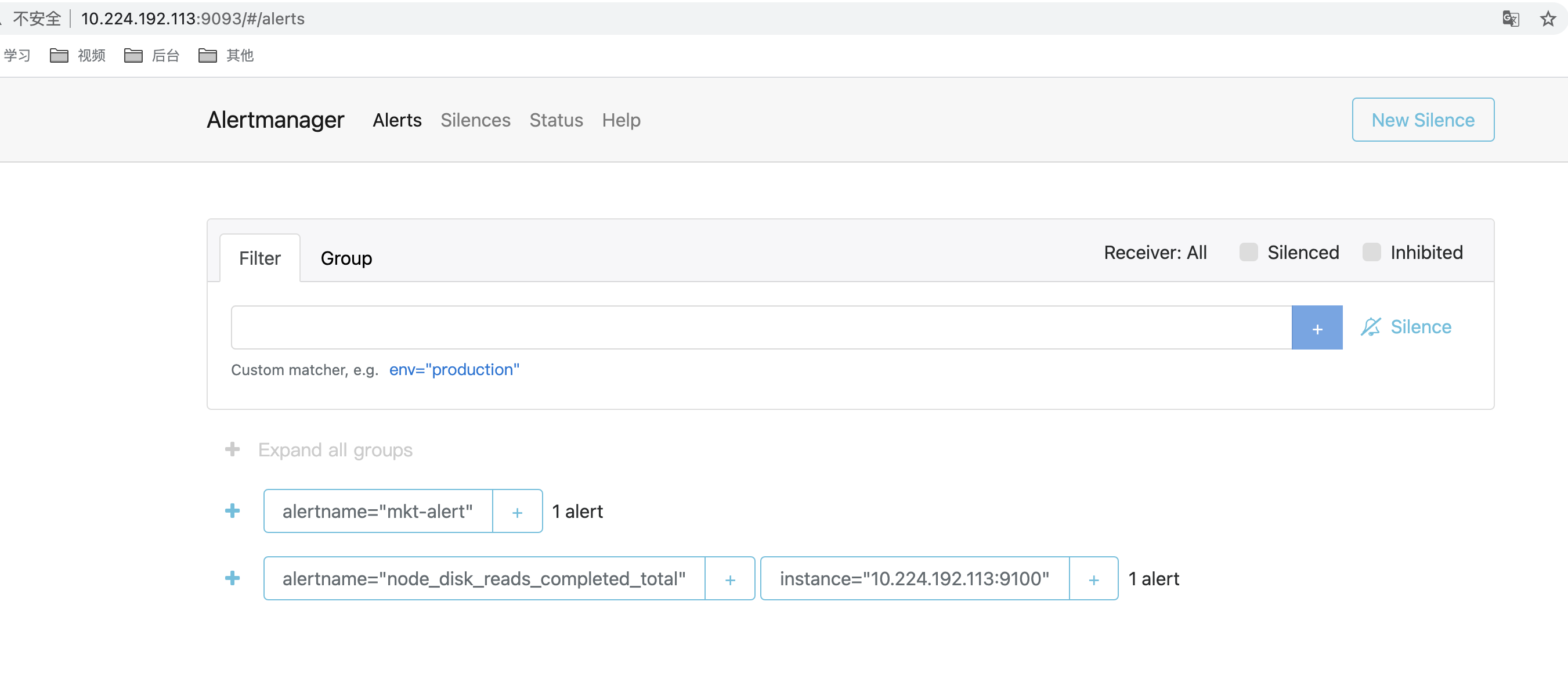Open the Silences menu item

coord(475,120)
